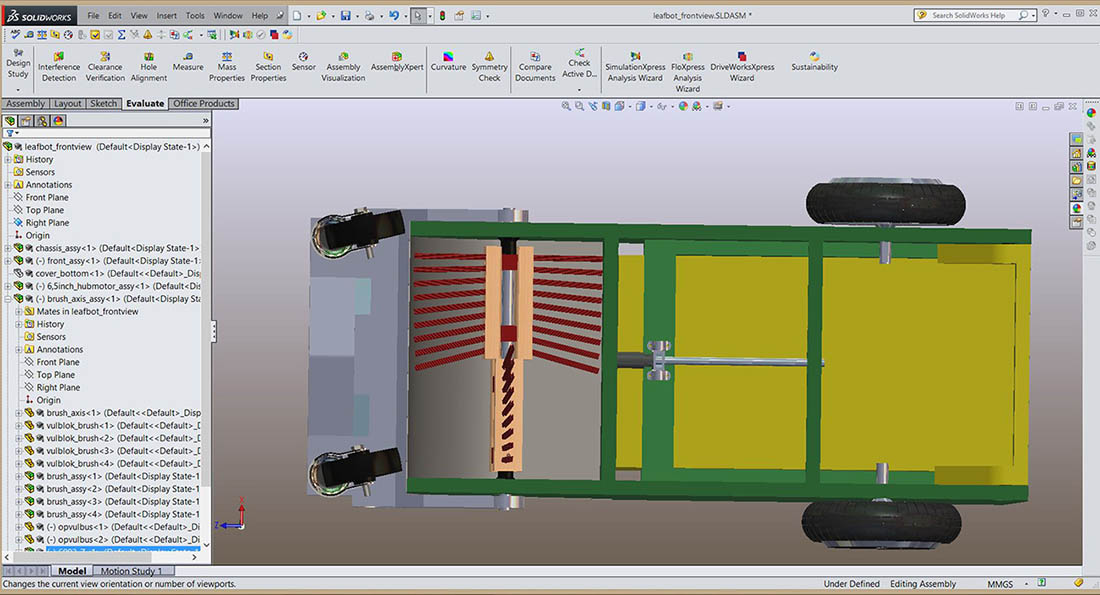
Task: Click the Zoom to Fit icon in the viewport toolbar
Action: coord(566,106)
